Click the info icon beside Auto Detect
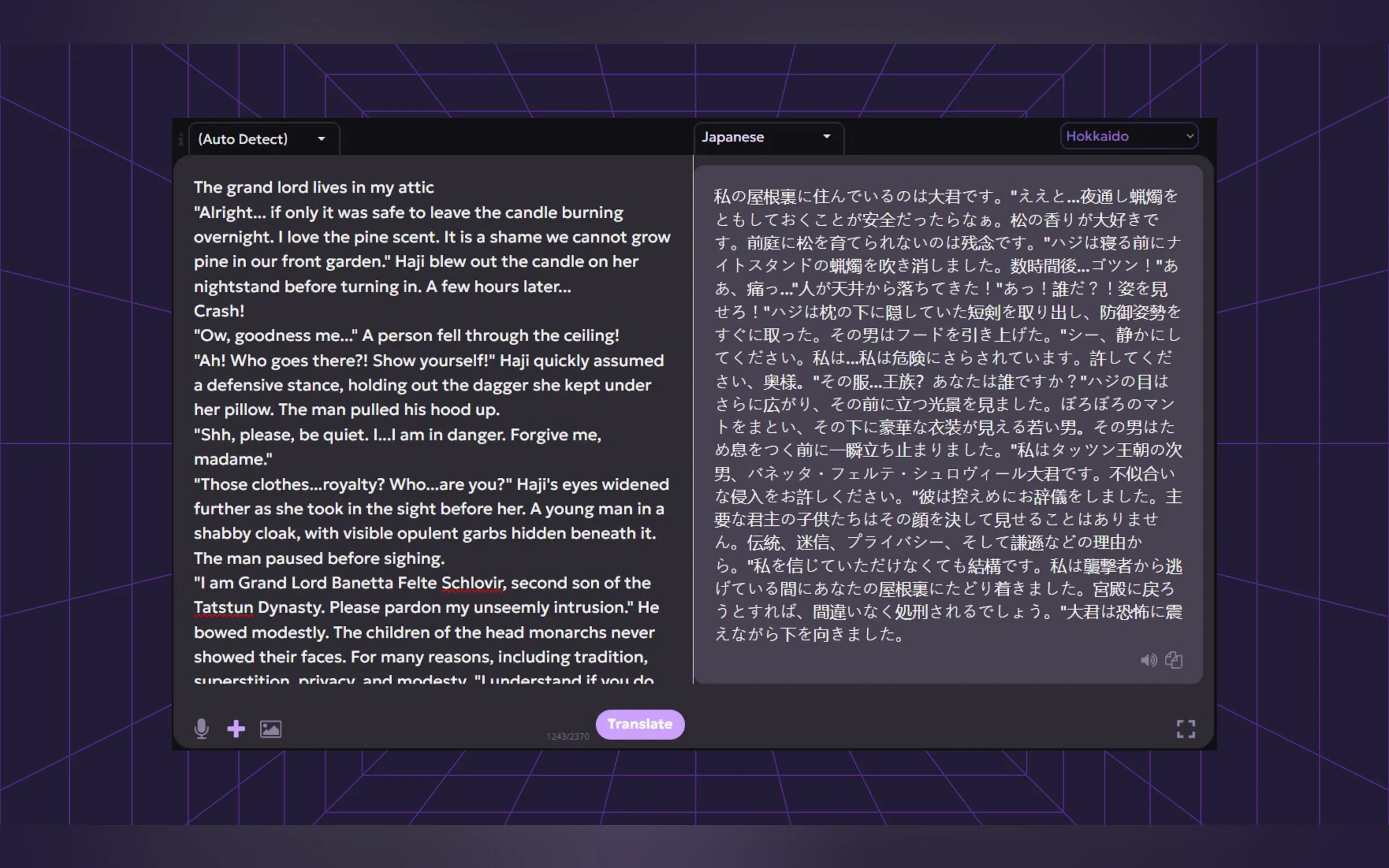This screenshot has height=868, width=1389. pos(181,139)
